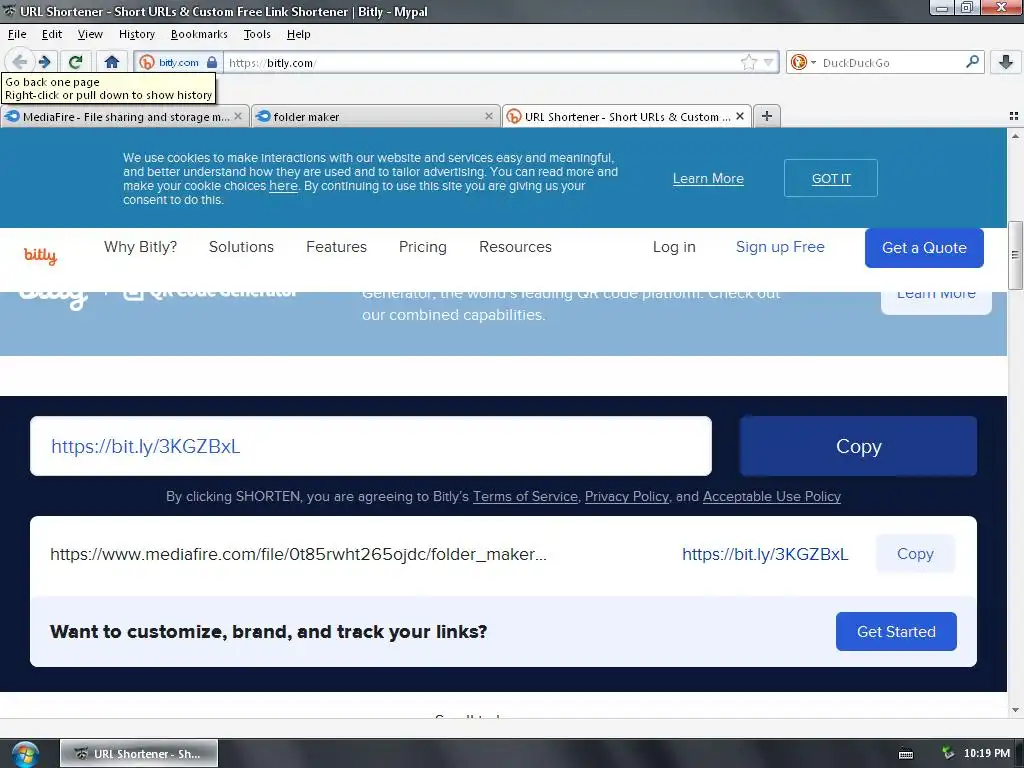Viewport: 1024px width, 768px height.
Task: Click the large dark Copy button
Action: click(x=858, y=446)
